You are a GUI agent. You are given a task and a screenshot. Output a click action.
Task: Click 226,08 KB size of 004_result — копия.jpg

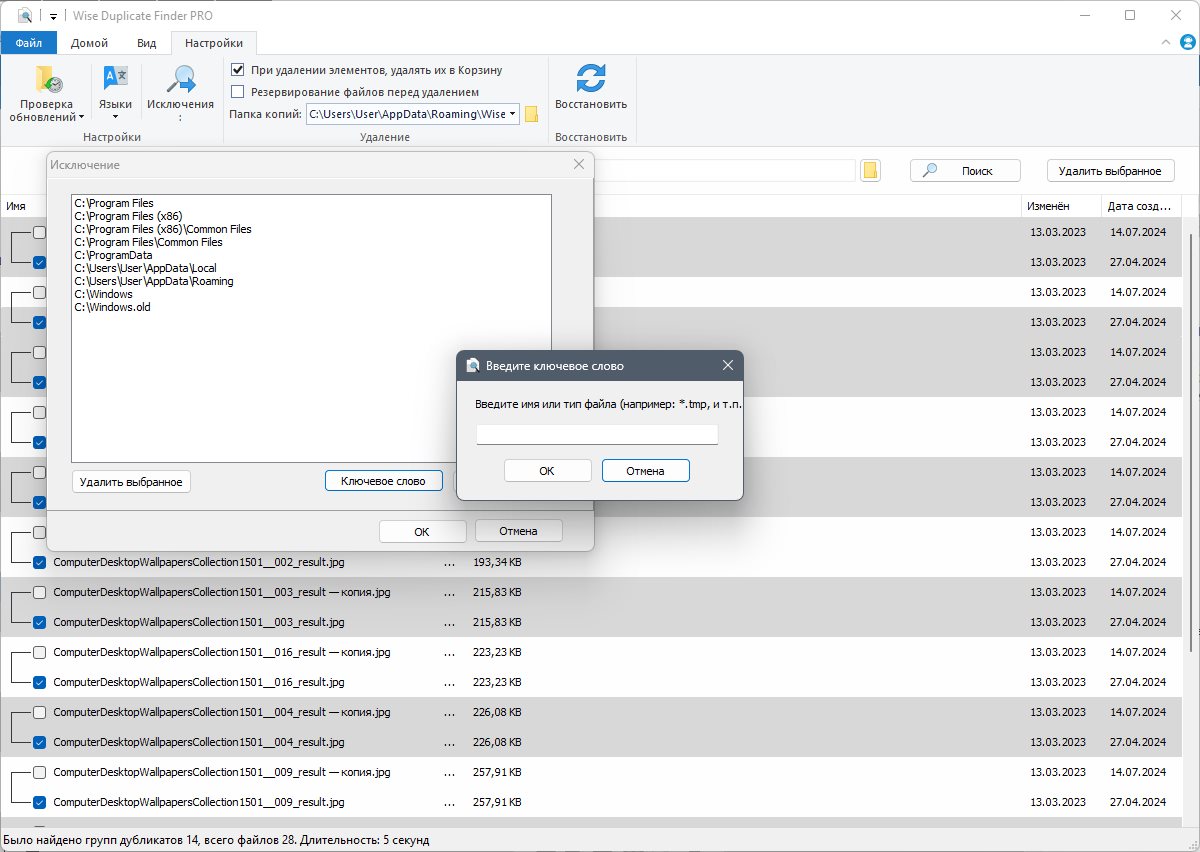[x=497, y=712]
